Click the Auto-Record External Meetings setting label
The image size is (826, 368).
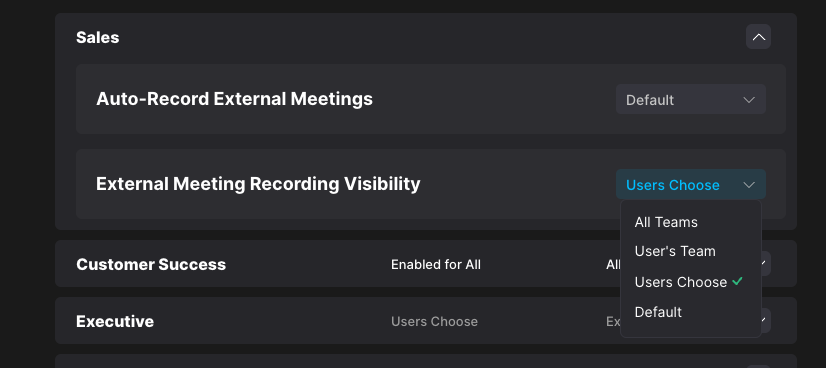pyautogui.click(x=234, y=99)
